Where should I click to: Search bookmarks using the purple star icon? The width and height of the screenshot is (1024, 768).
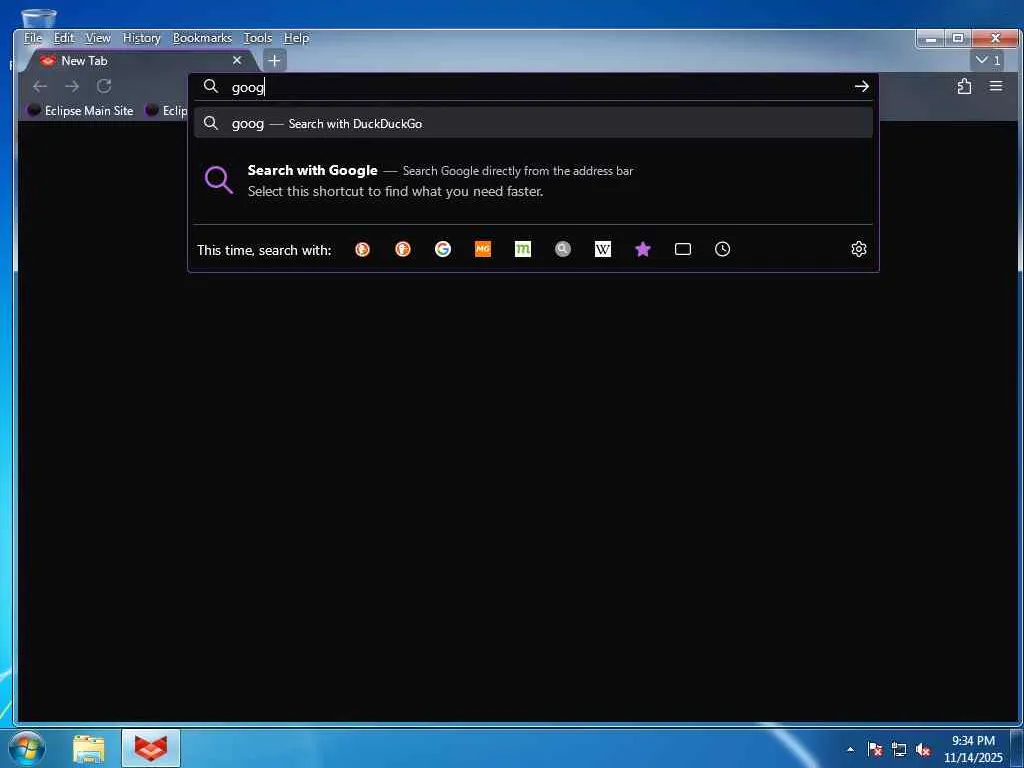pyautogui.click(x=643, y=249)
